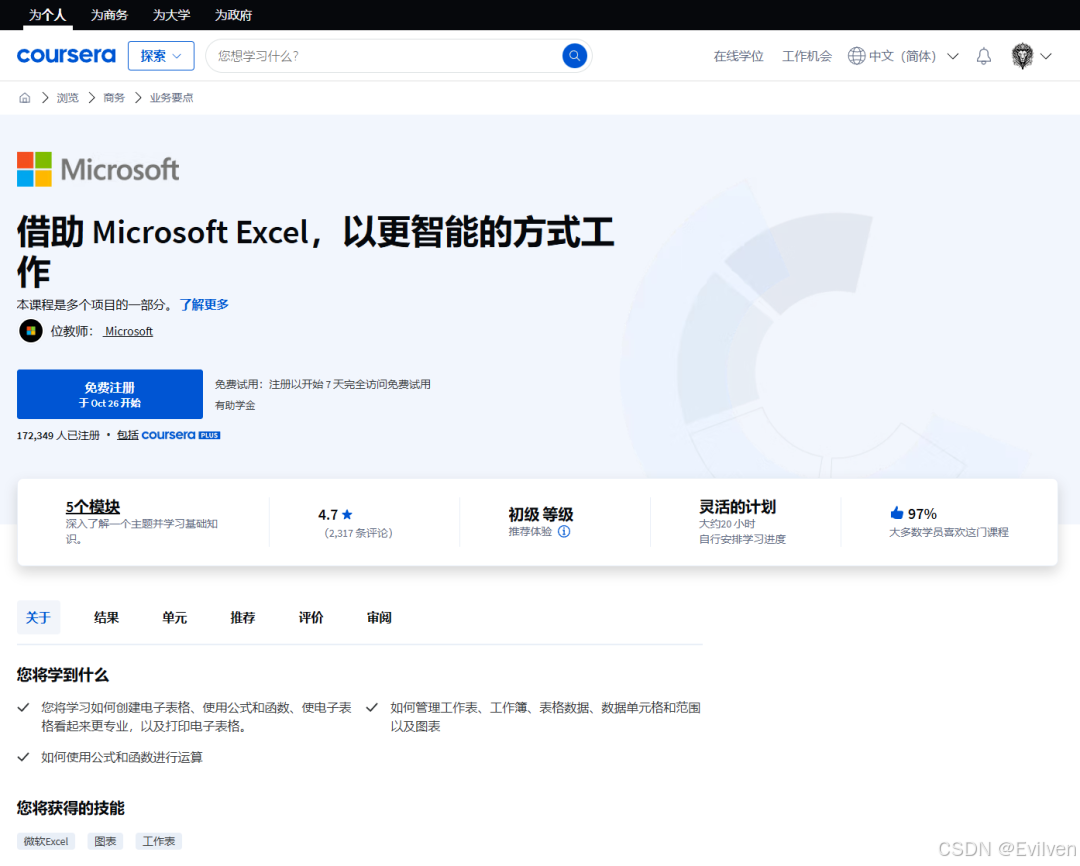This screenshot has height=866, width=1080.
Task: Click the (2,317 条评论) reviews text
Action: (357, 533)
